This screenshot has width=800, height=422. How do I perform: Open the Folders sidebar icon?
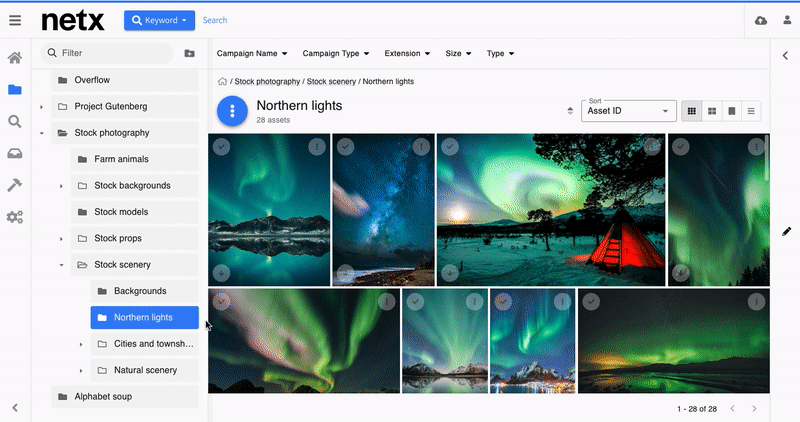coord(15,90)
